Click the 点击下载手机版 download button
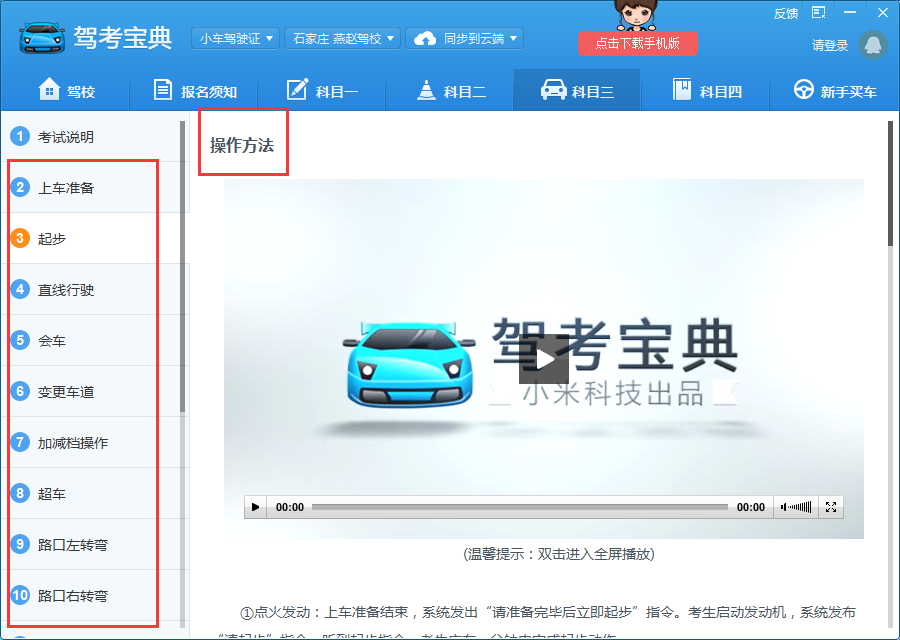Image resolution: width=900 pixels, height=640 pixels. [637, 44]
